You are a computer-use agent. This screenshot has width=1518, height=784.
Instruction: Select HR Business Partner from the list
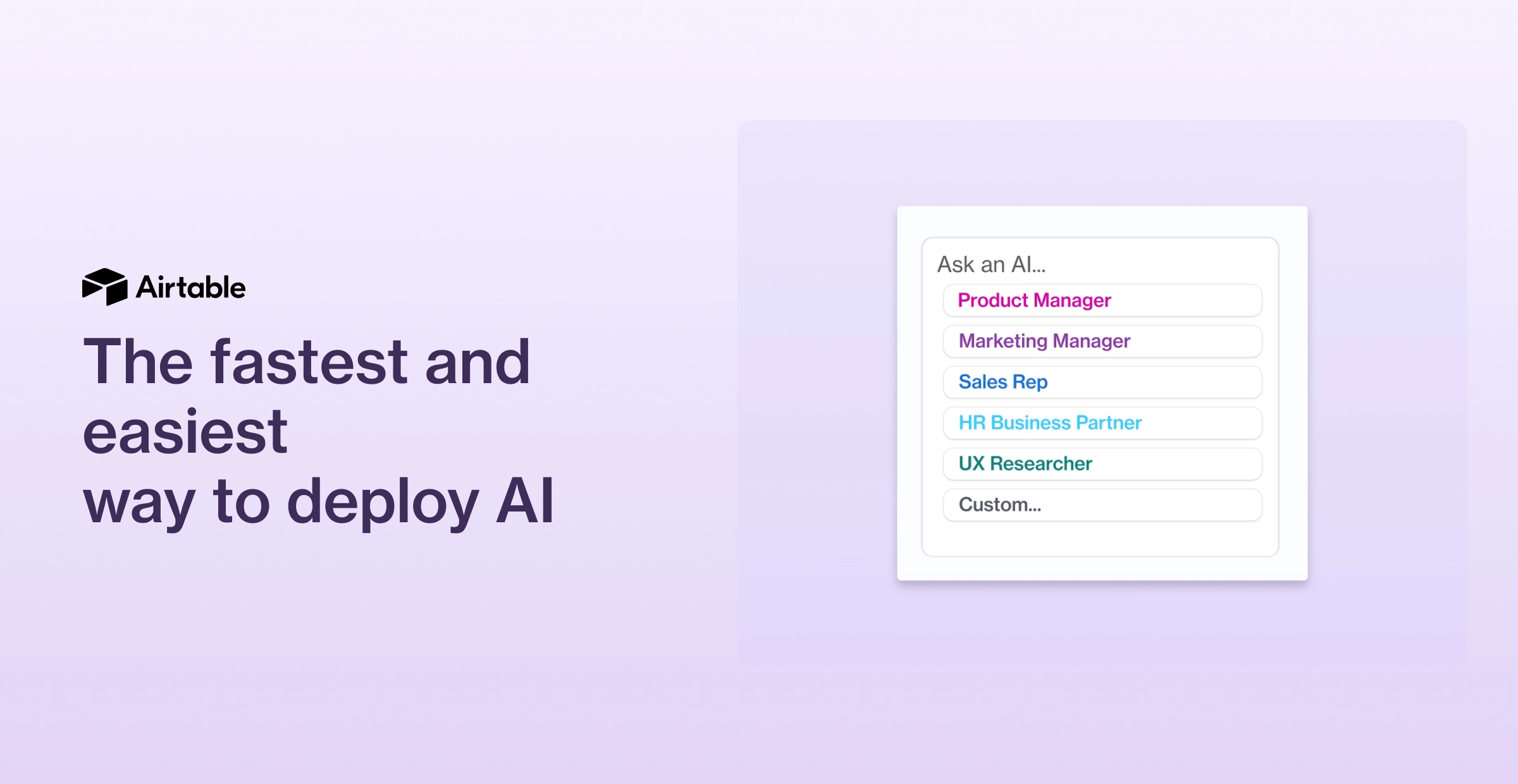coord(1102,423)
